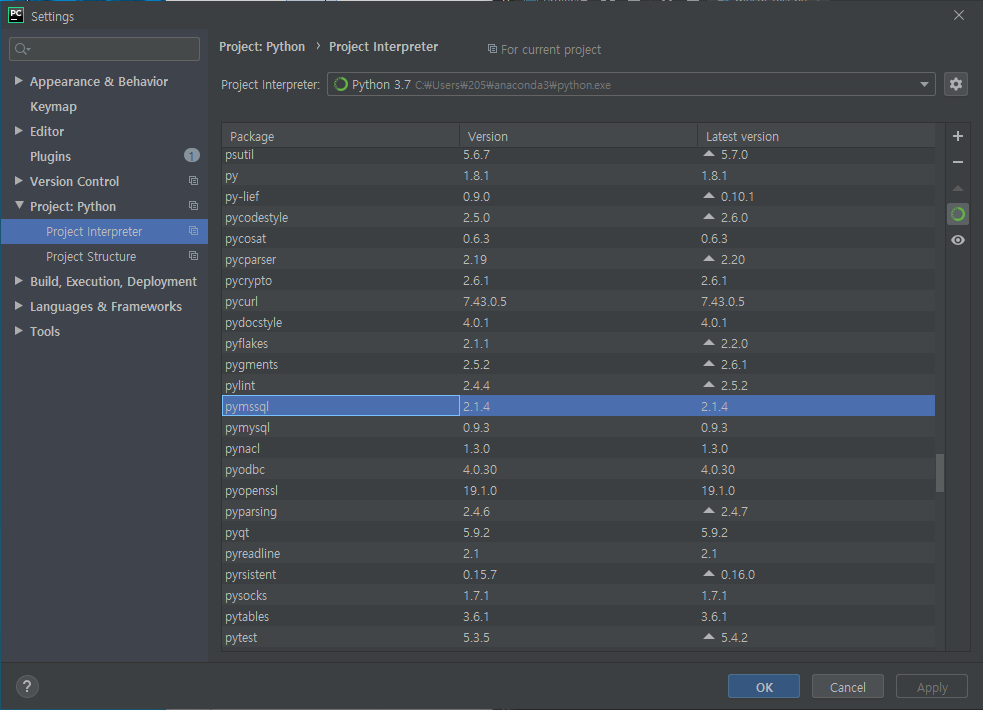Expand Build, Execution, Deployment section
The width and height of the screenshot is (983, 710).
click(x=18, y=281)
